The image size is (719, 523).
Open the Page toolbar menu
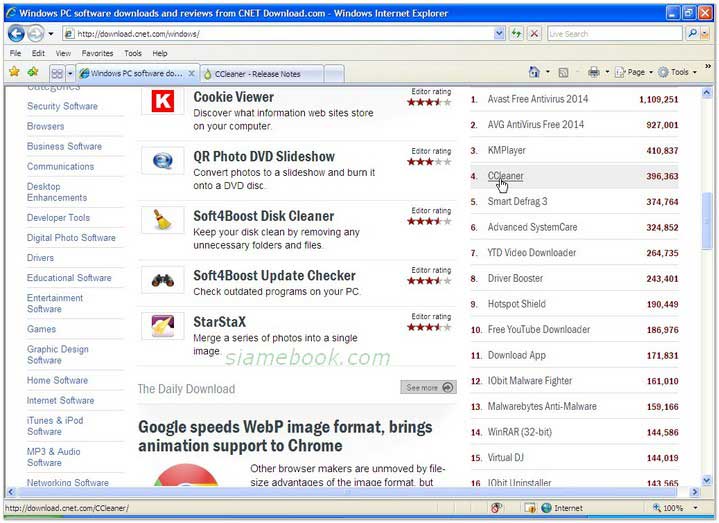[634, 72]
